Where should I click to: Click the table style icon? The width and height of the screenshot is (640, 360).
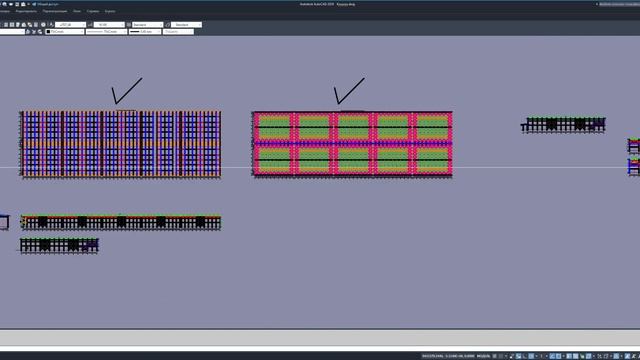pyautogui.click(x=129, y=24)
